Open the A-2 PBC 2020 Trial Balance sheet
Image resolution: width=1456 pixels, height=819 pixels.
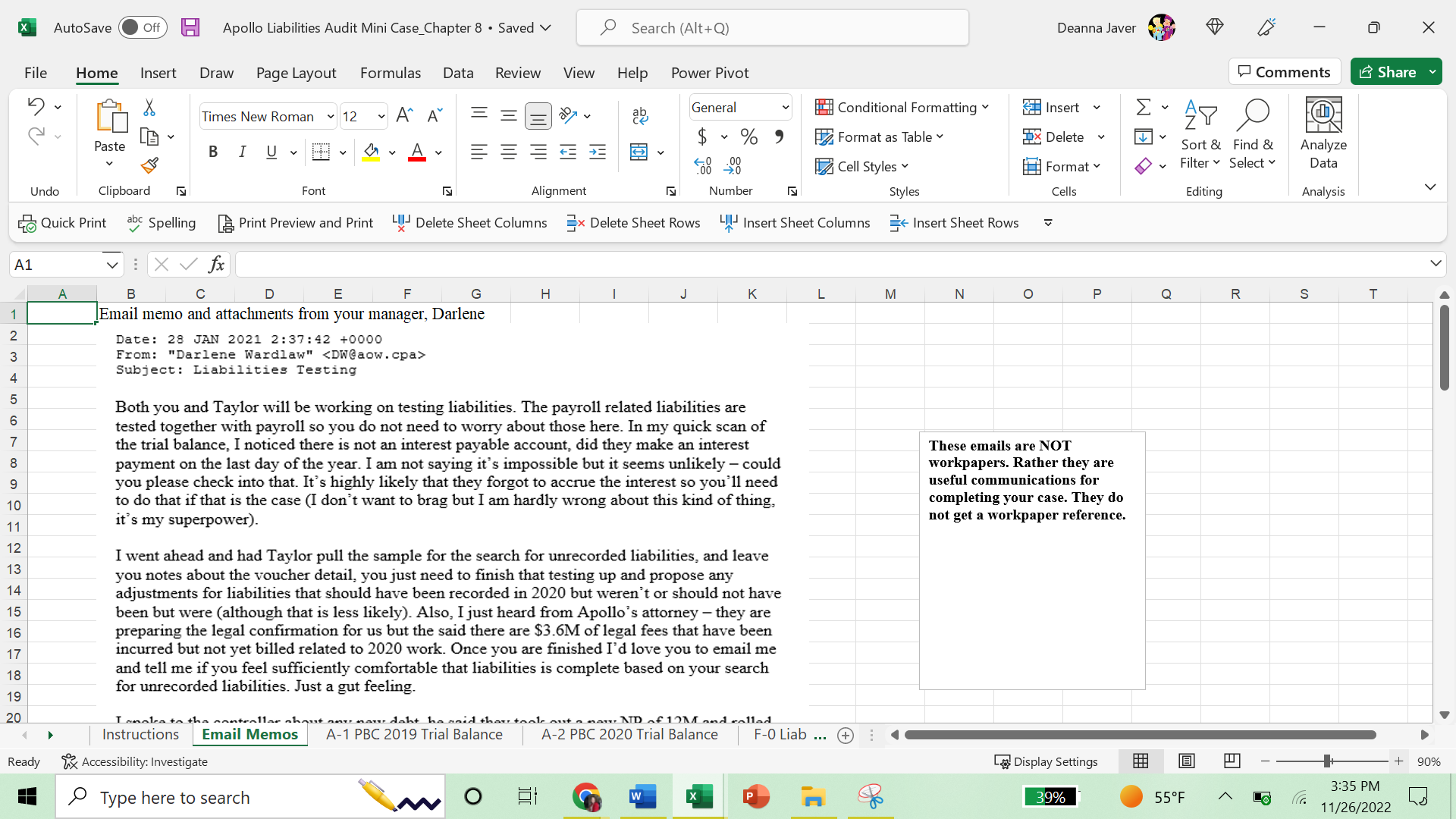(x=629, y=734)
